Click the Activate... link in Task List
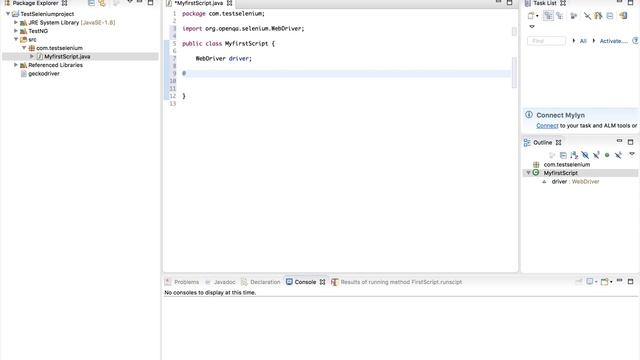The height and width of the screenshot is (360, 640). coord(613,41)
